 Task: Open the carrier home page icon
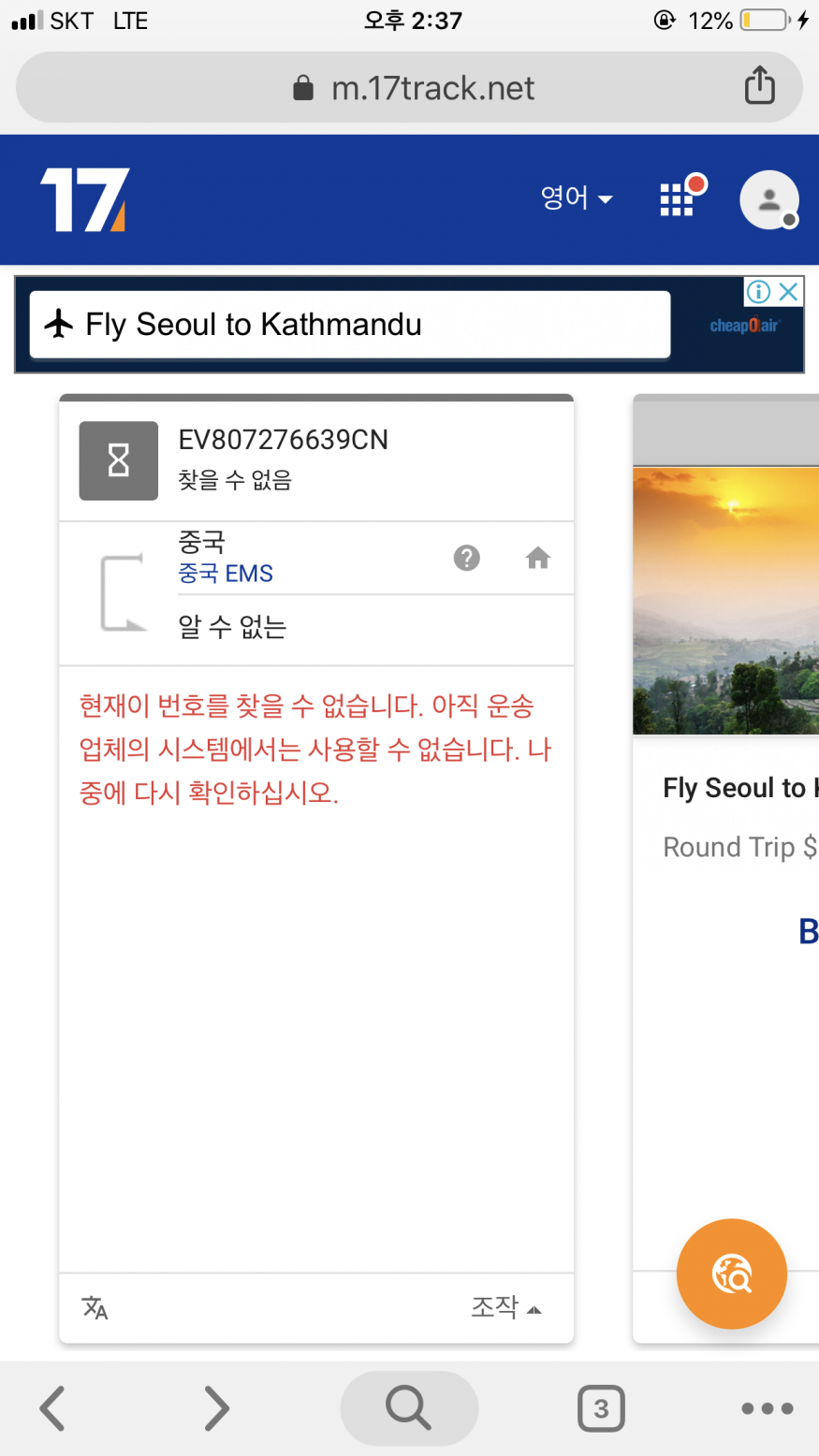click(x=537, y=559)
